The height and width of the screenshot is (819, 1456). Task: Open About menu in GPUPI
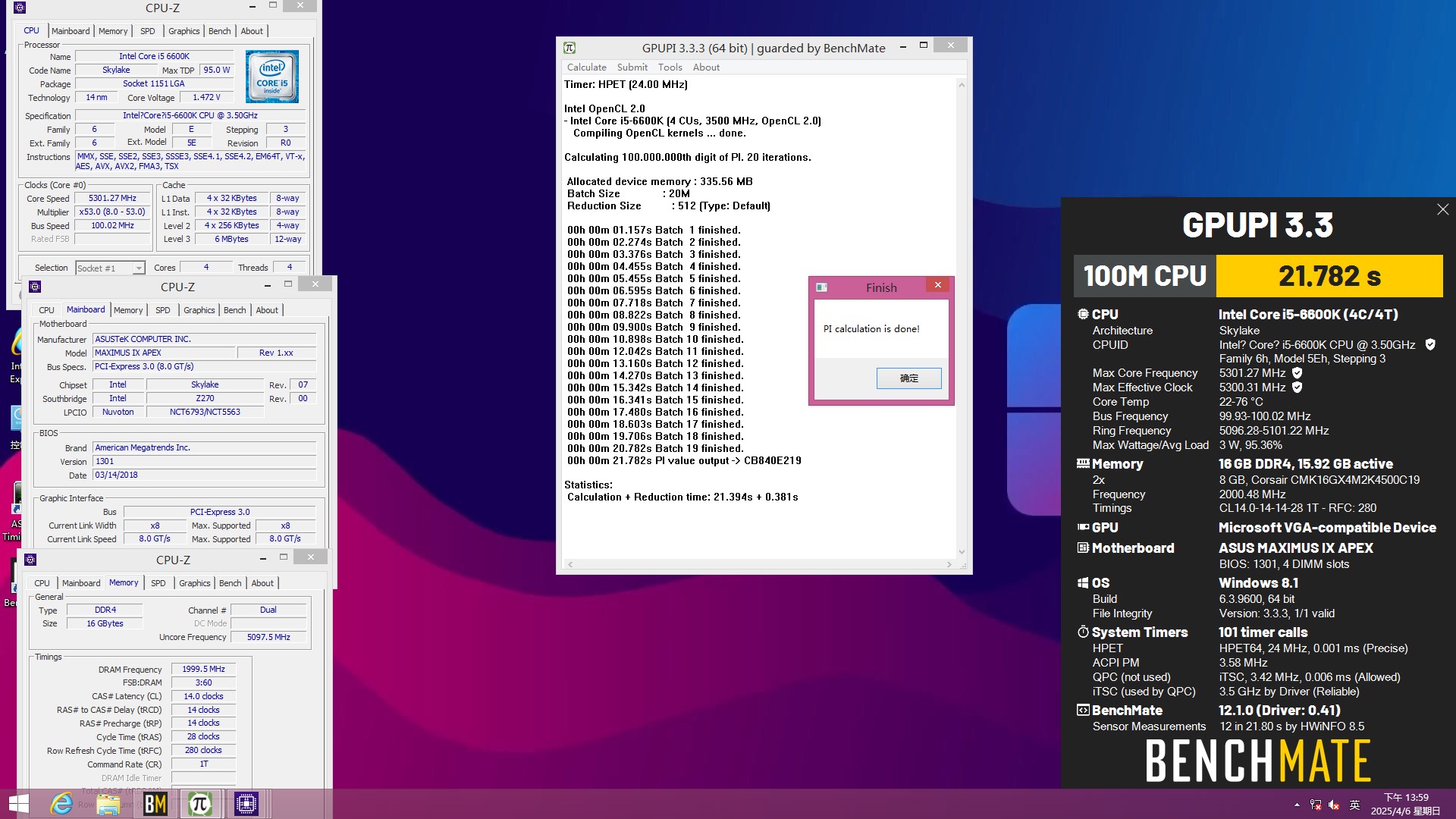click(x=706, y=67)
